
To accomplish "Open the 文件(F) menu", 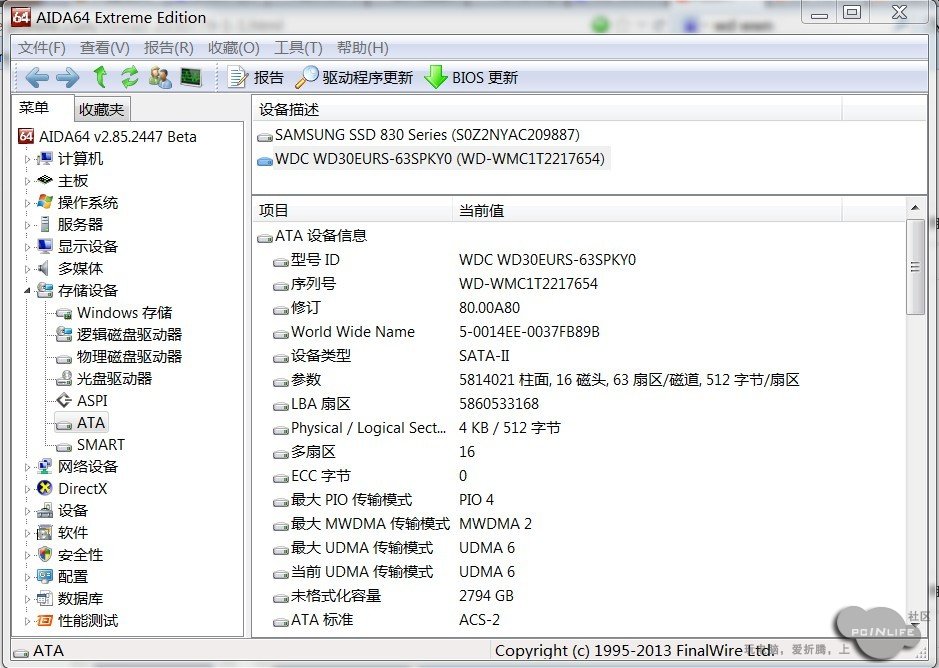I will [42, 48].
